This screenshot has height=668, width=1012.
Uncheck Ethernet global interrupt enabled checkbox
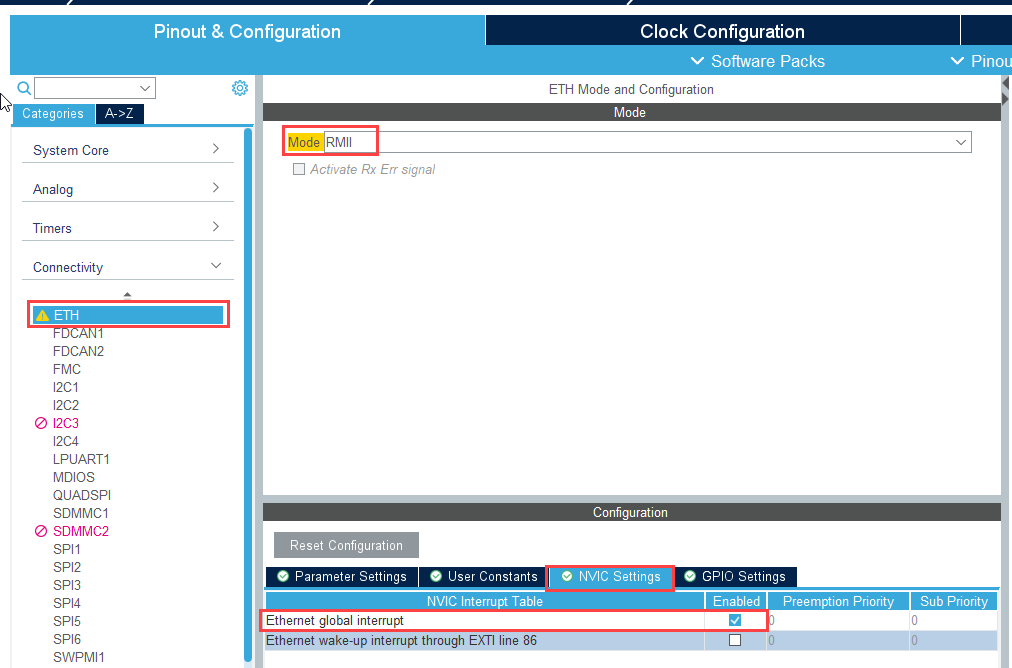pyautogui.click(x=735, y=621)
